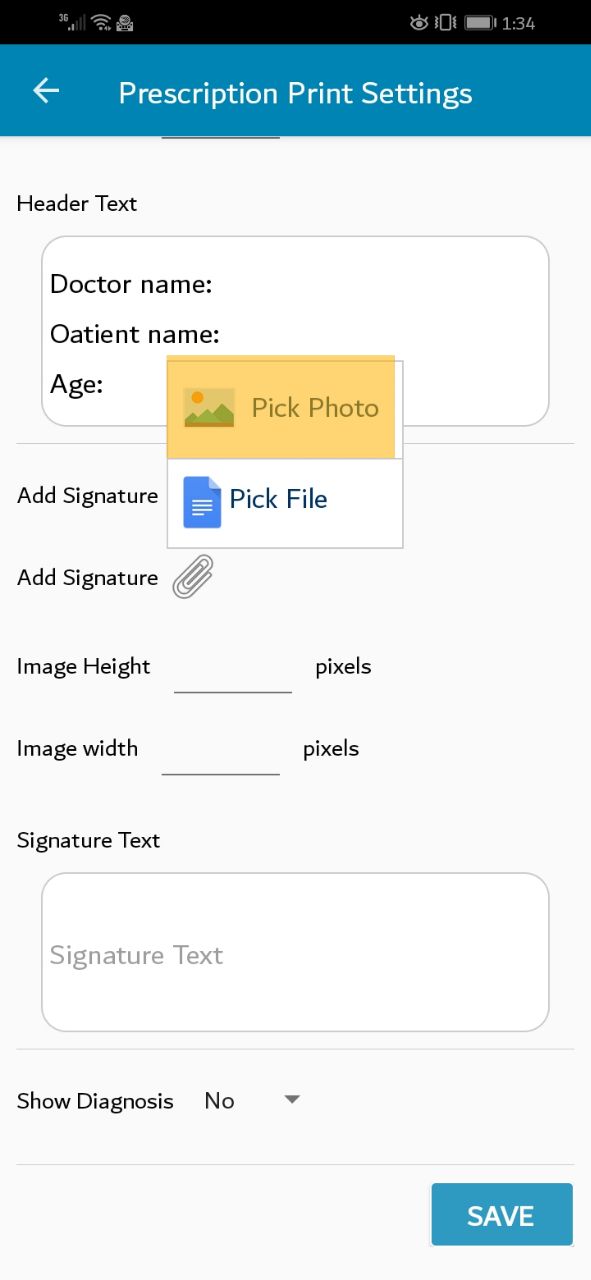Viewport: 591px width, 1280px height.
Task: Tap the Wi-Fi status icon
Action: click(x=100, y=22)
